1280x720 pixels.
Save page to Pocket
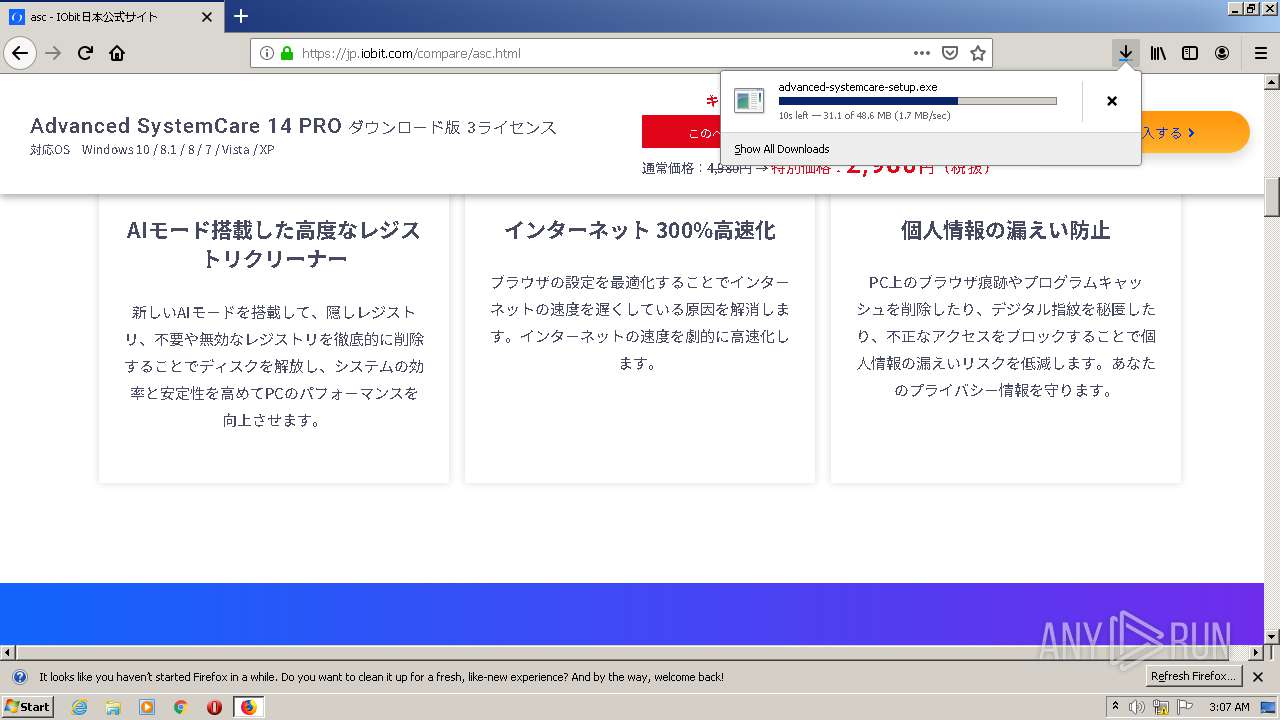(x=950, y=53)
